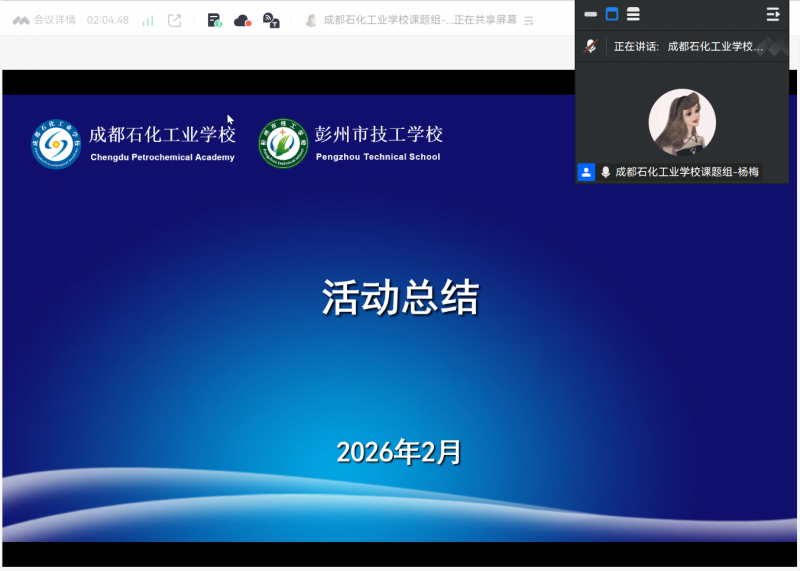
Task: Click the Tencent Meeting logo icon
Action: (x=21, y=20)
